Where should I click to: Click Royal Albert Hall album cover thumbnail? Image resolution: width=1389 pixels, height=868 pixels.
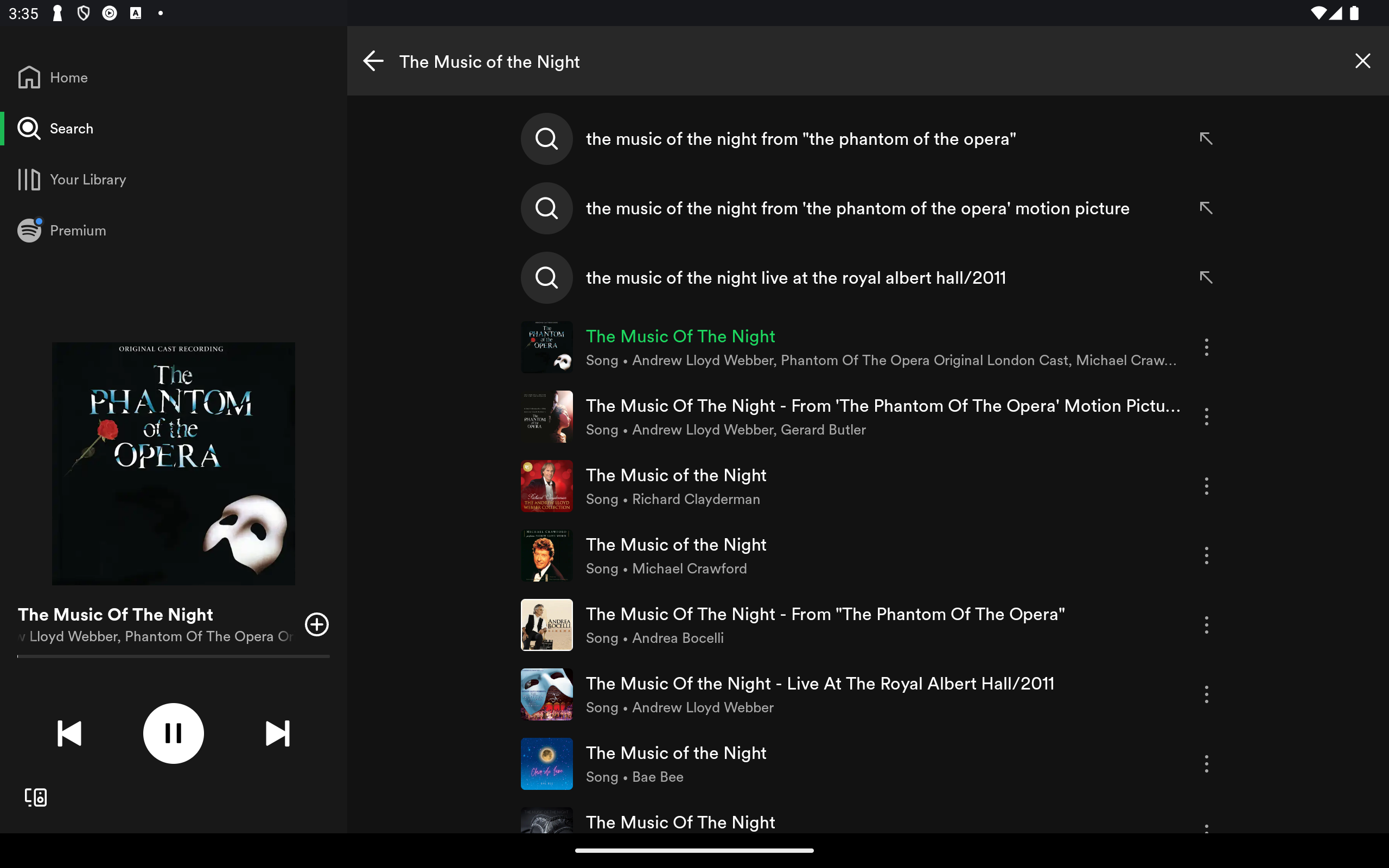click(546, 694)
